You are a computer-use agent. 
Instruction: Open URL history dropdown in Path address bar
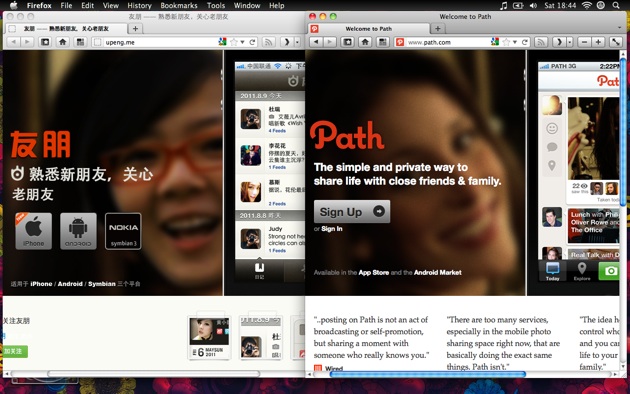click(515, 42)
